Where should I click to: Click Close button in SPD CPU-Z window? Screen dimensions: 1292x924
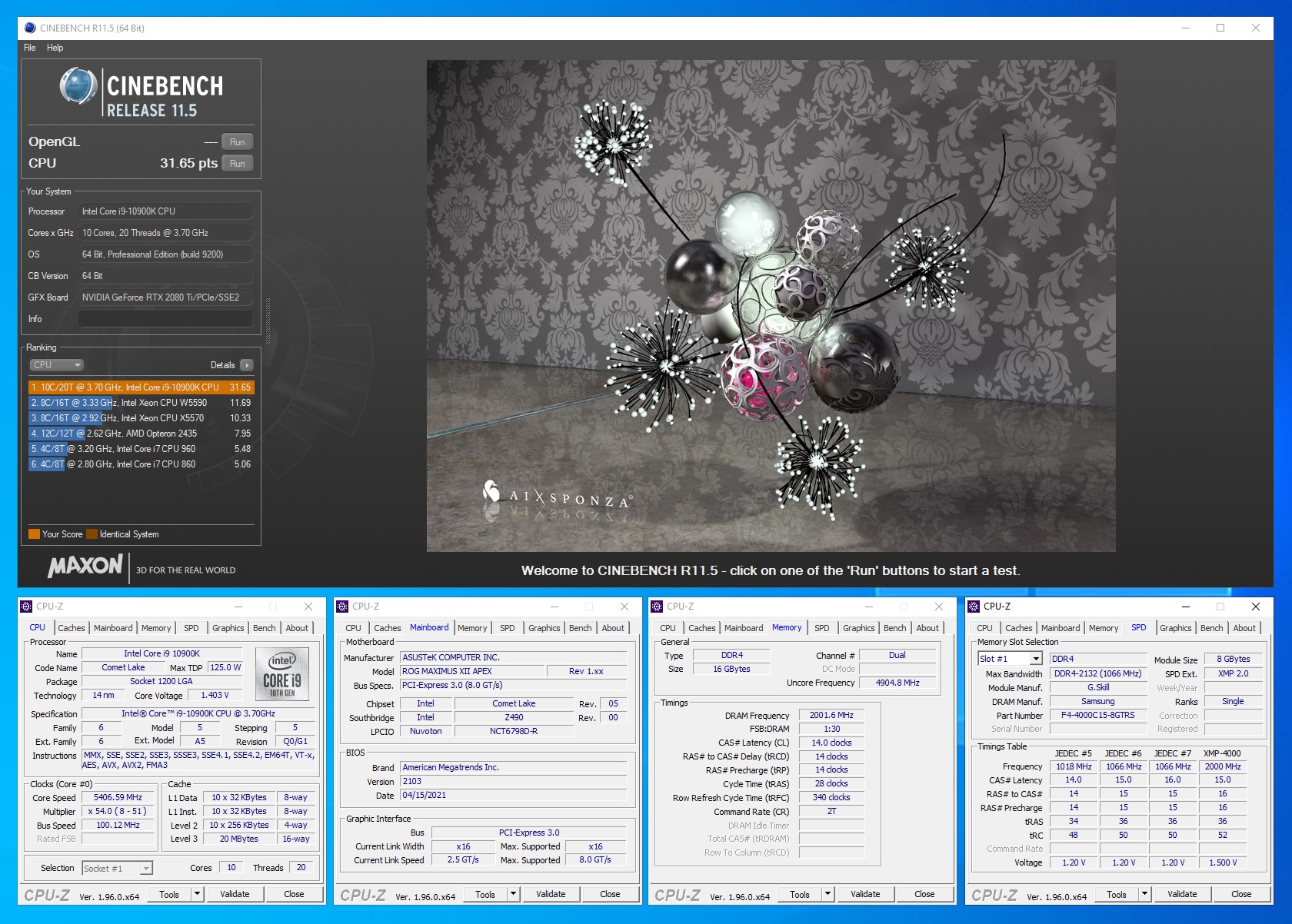coord(1241,894)
